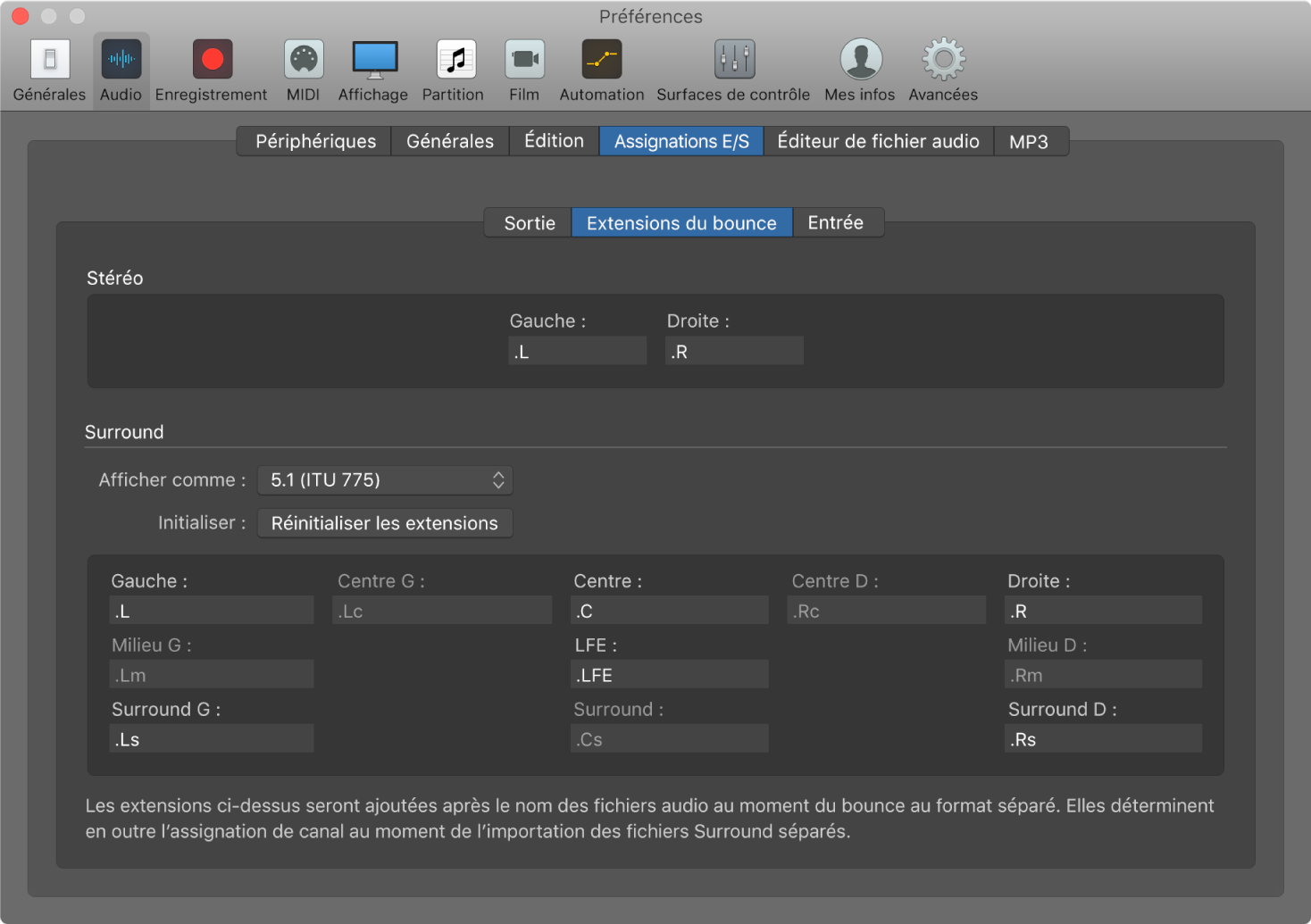The width and height of the screenshot is (1311, 924).
Task: Close the Préférences window
Action: click(21, 16)
